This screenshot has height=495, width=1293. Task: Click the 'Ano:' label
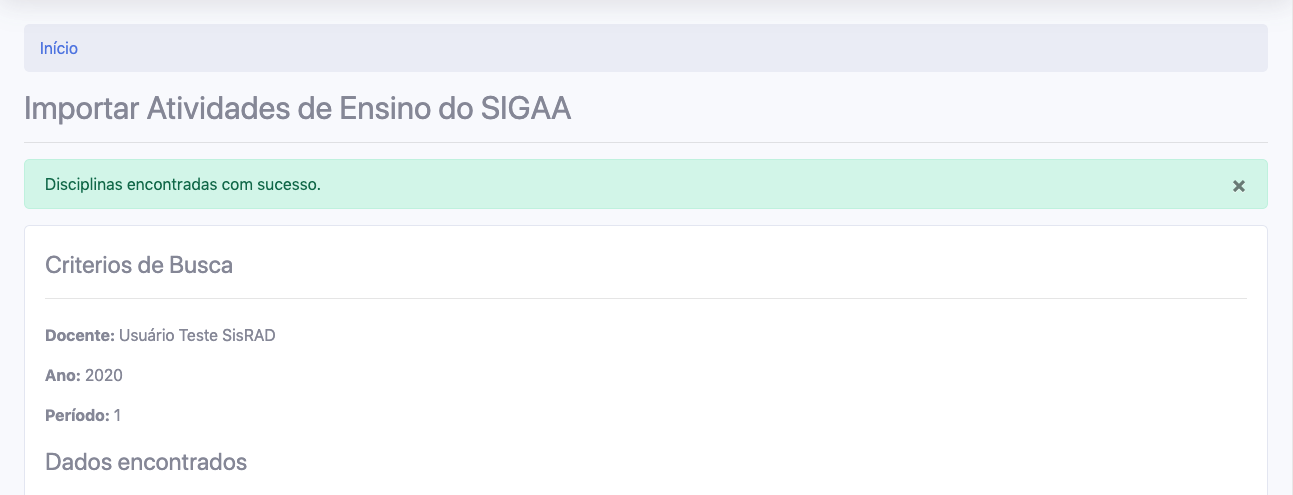pos(63,376)
